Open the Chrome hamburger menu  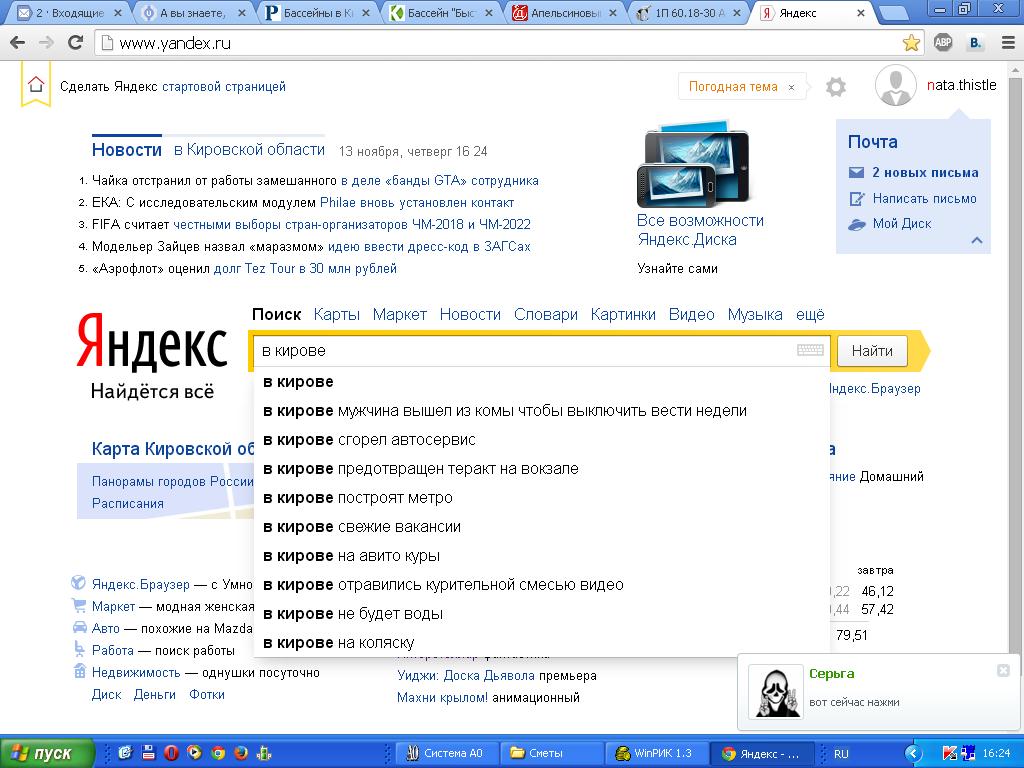[1008, 43]
